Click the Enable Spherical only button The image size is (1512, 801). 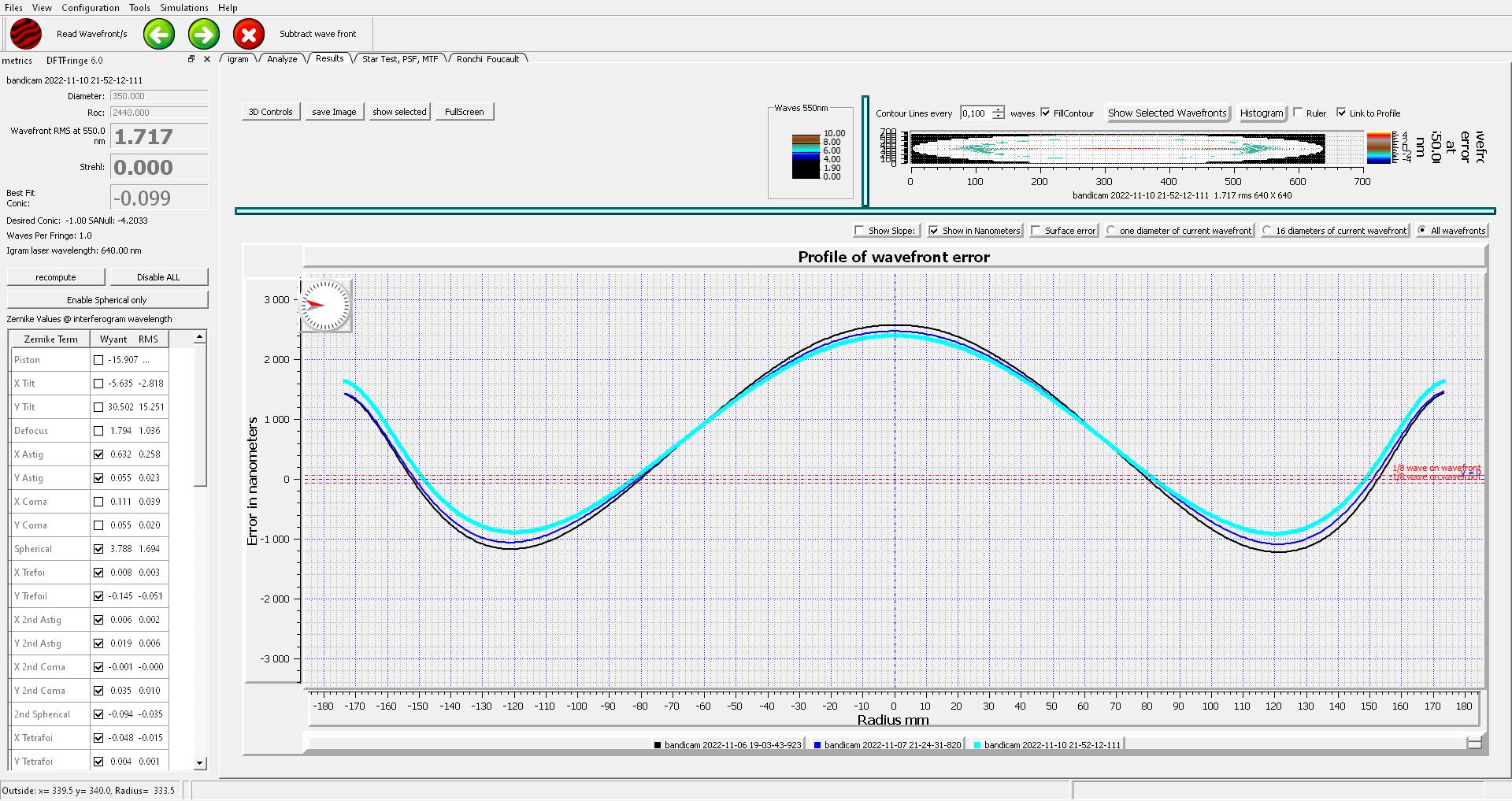(x=107, y=300)
